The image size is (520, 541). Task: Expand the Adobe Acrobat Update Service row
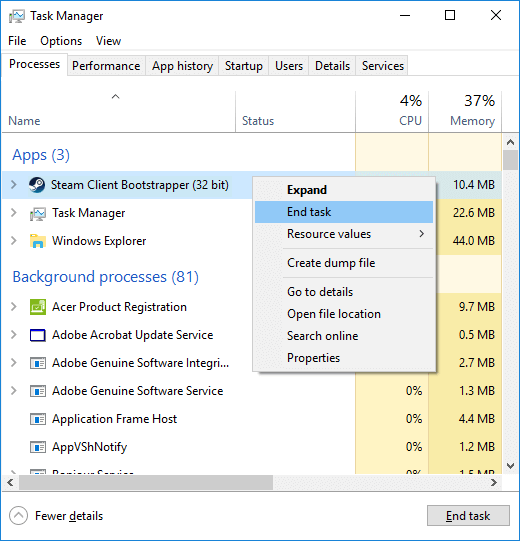[14, 334]
